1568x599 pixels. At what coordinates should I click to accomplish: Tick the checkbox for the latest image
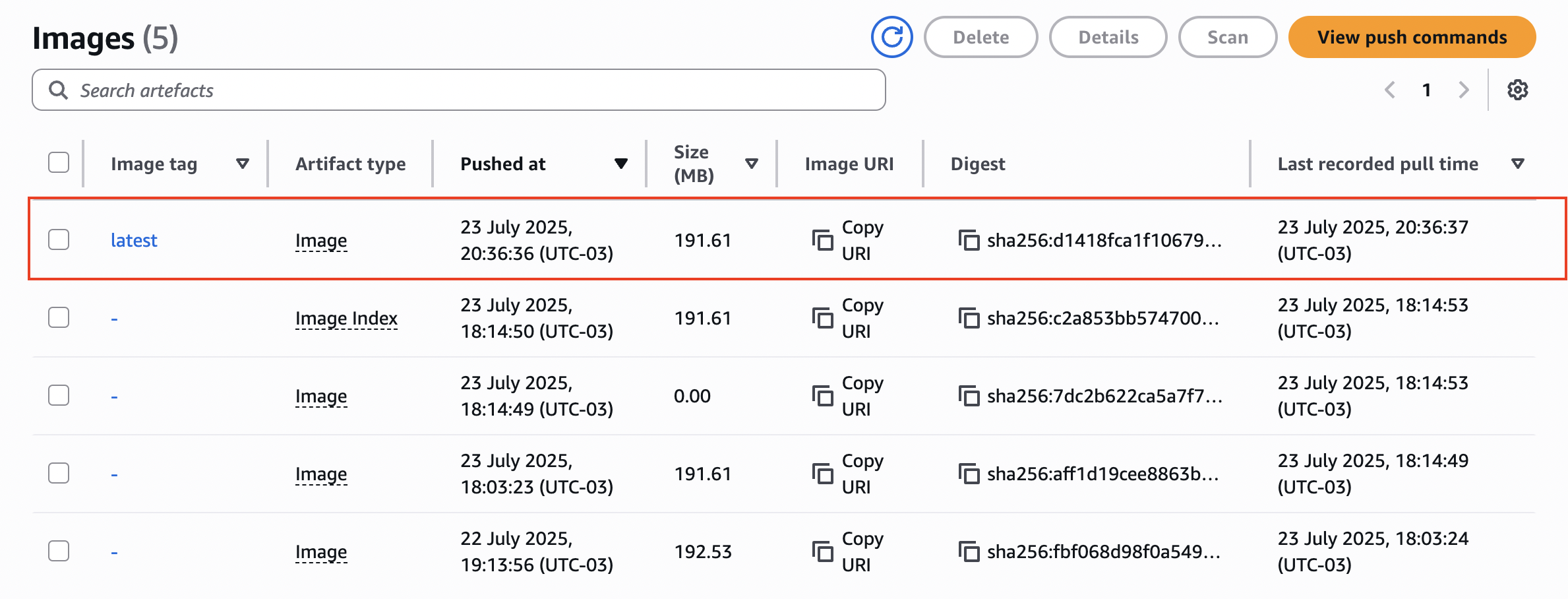(59, 239)
